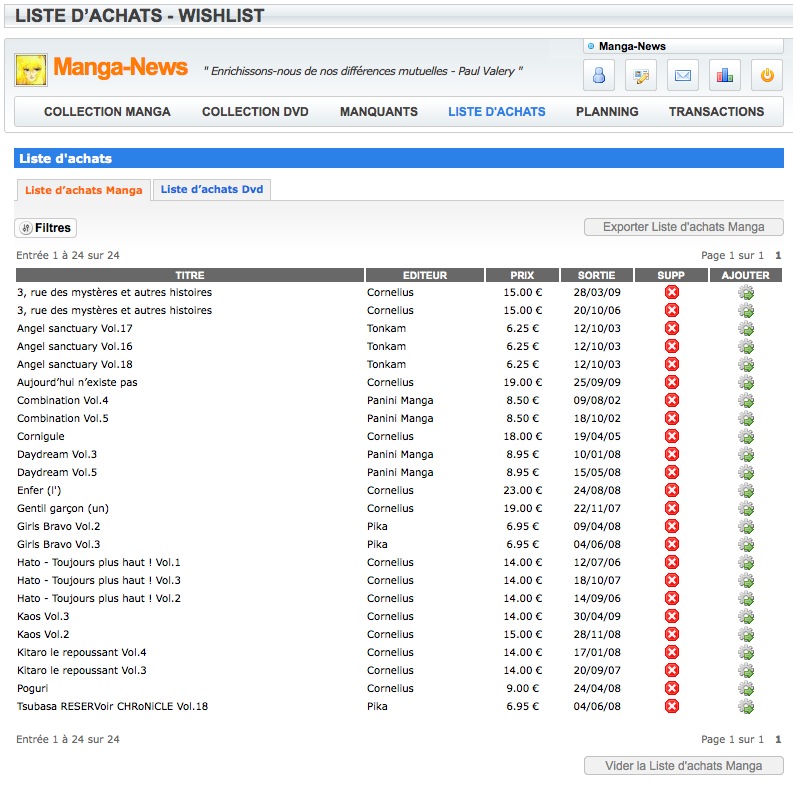Open the Manquants section
This screenshot has width=793, height=802.
tap(379, 112)
